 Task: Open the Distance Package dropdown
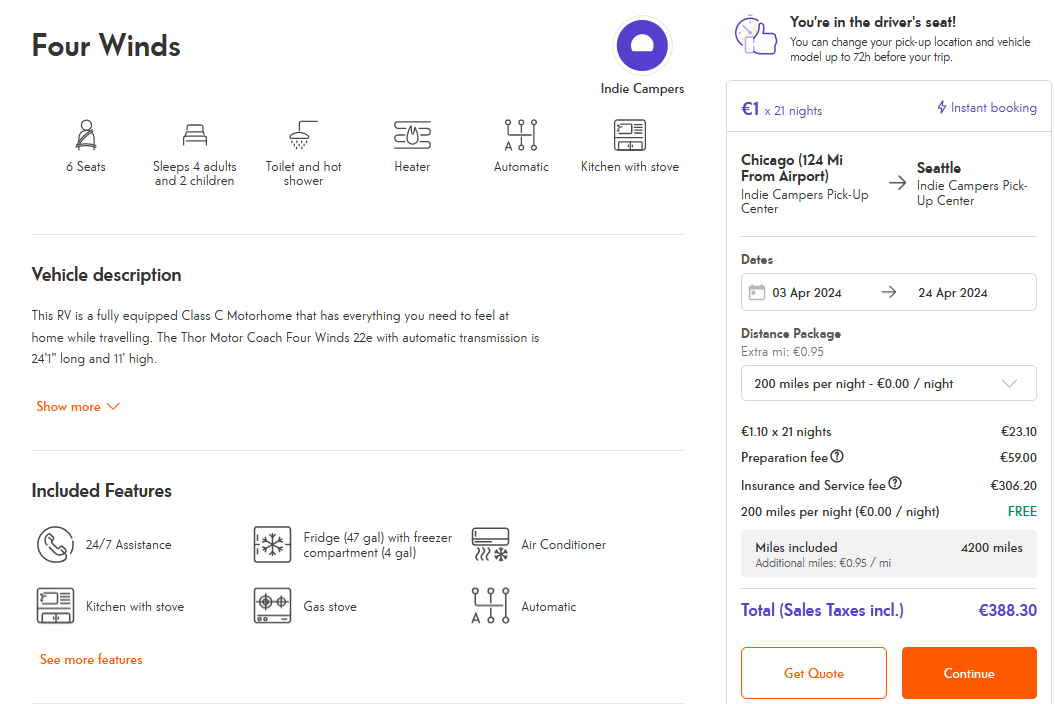[x=888, y=384]
